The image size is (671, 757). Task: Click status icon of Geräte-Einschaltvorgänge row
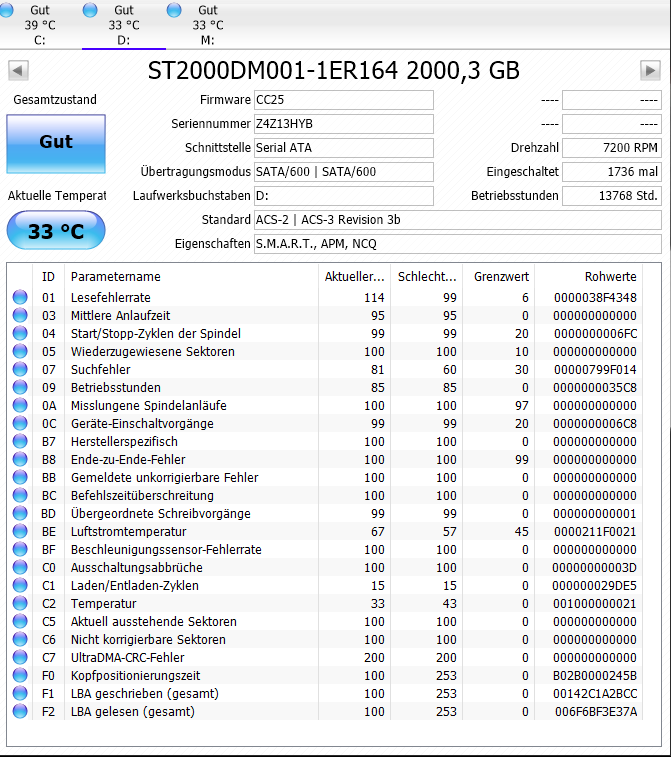tap(20, 423)
